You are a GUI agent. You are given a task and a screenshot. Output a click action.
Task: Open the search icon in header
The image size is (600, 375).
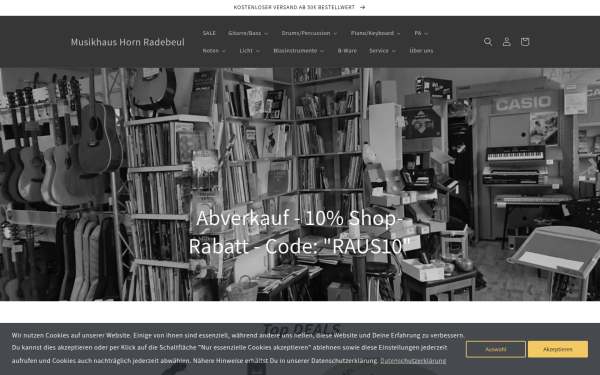point(488,42)
